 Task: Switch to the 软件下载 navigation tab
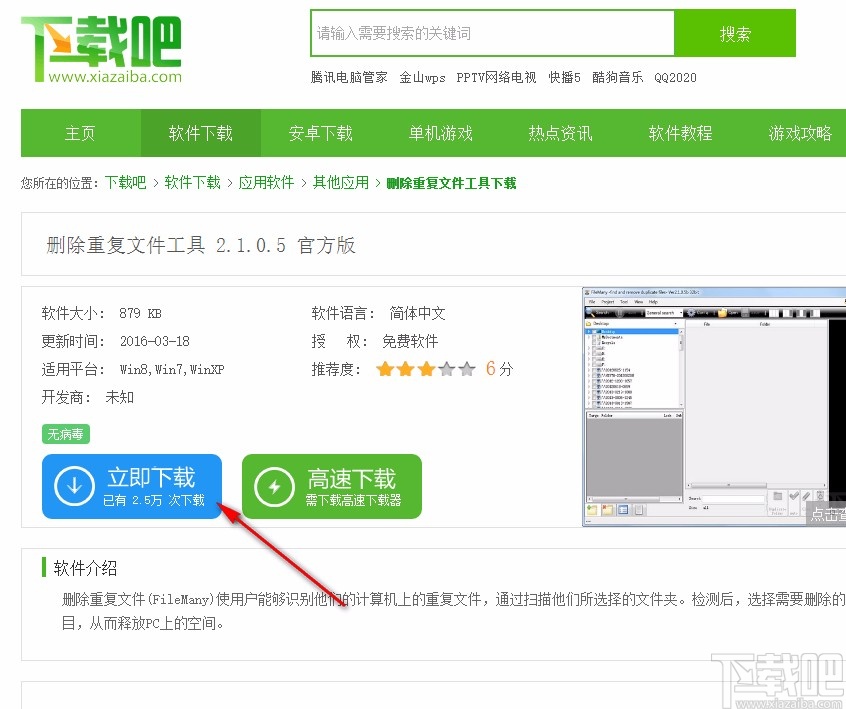point(200,132)
